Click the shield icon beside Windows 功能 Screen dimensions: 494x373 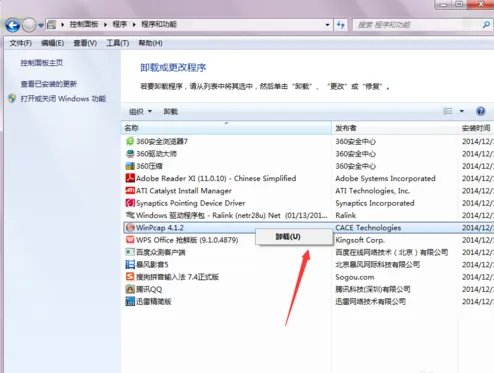pos(12,99)
